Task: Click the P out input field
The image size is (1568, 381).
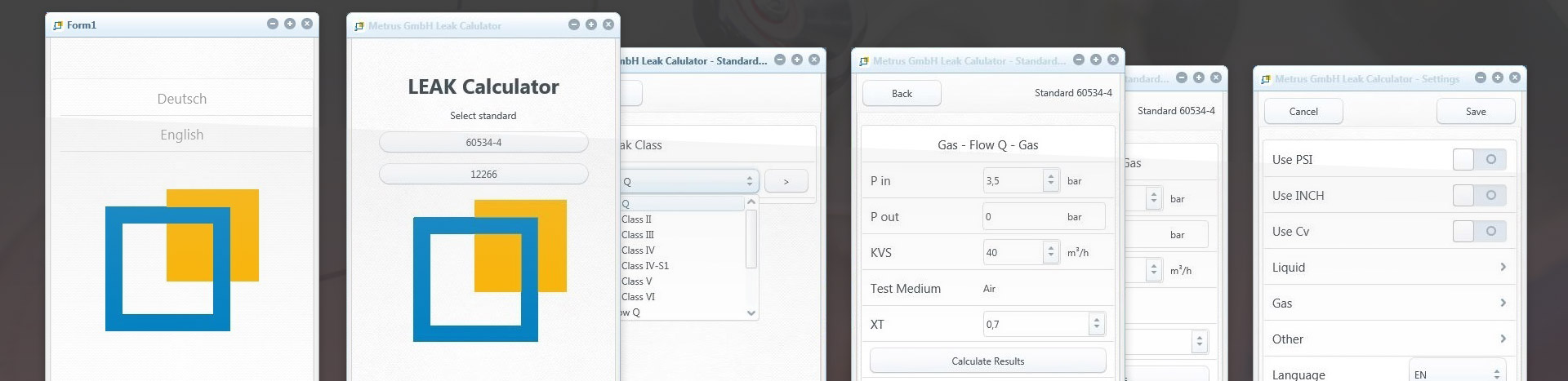Action: click(1021, 217)
